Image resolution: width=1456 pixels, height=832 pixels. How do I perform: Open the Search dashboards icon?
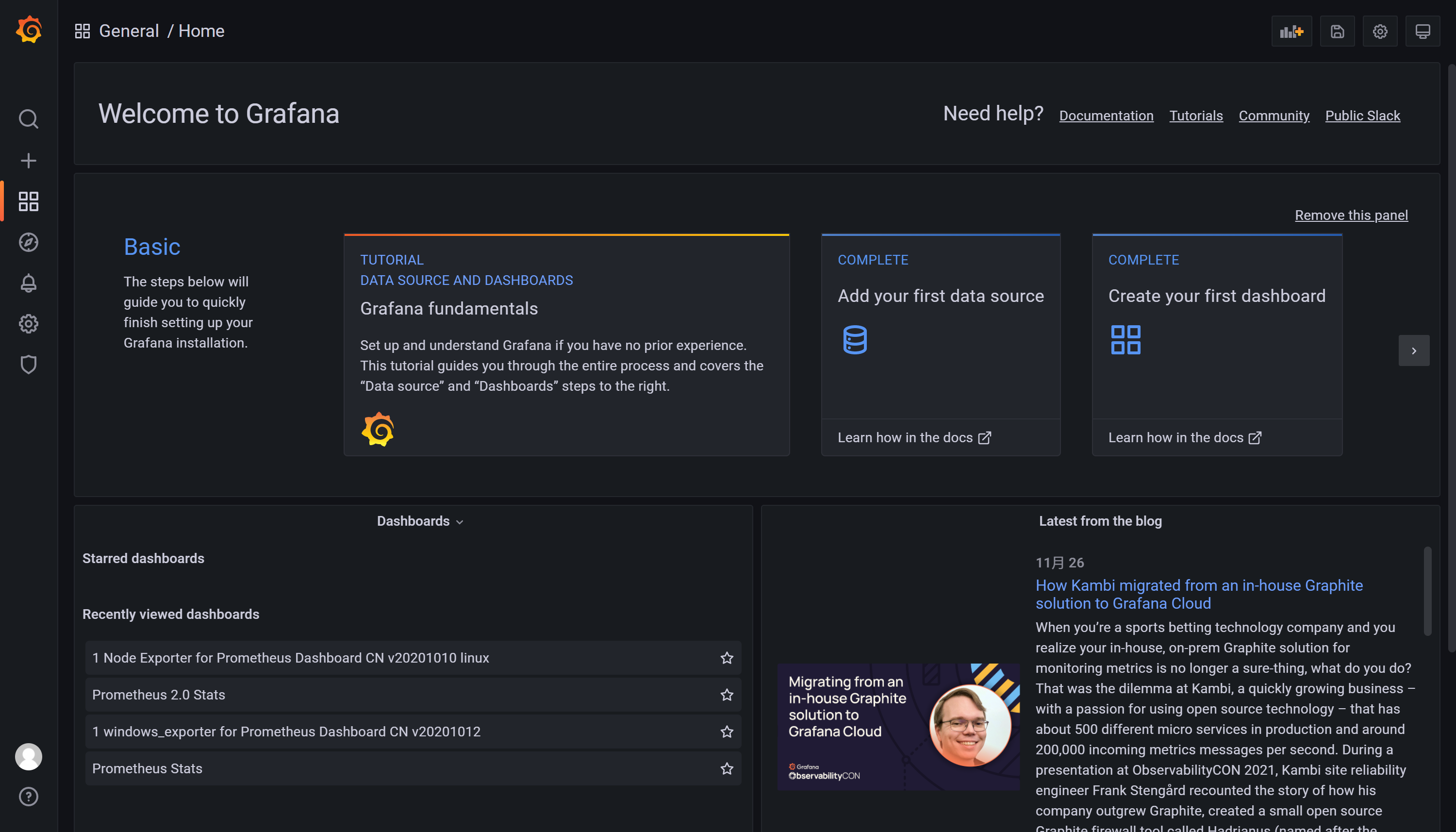(x=29, y=119)
